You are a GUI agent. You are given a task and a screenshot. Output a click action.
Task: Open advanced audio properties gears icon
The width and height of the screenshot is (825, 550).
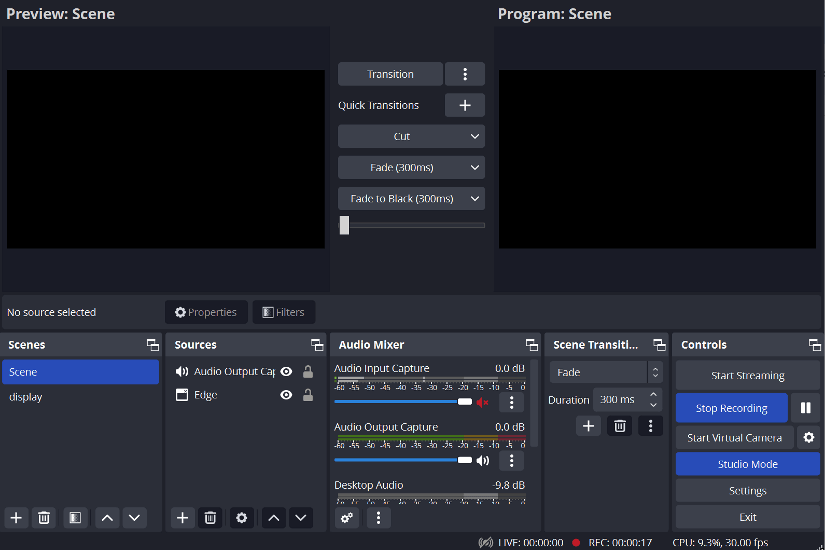tap(347, 518)
